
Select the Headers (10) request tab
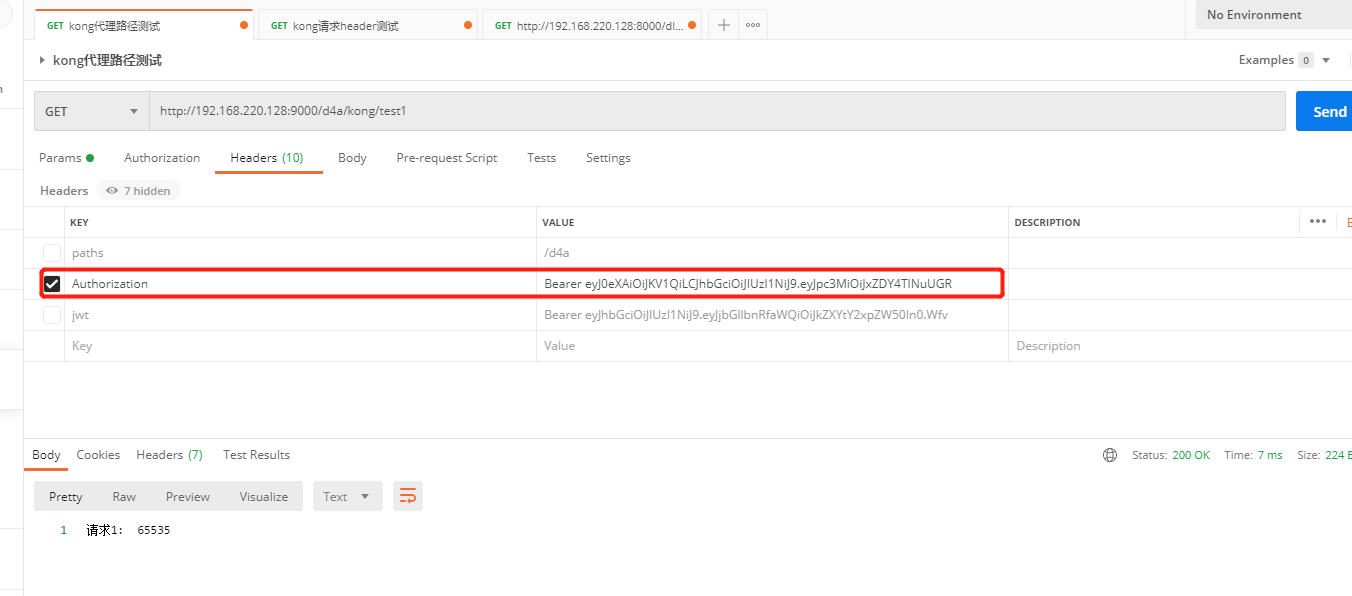267,158
